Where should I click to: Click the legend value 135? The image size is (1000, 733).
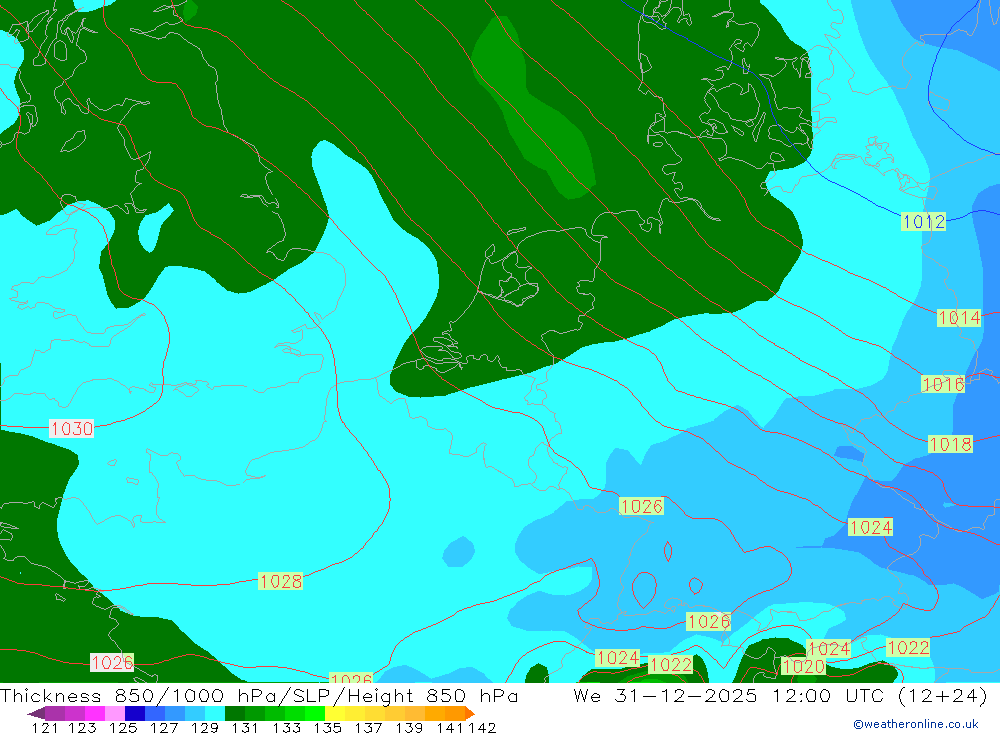(x=328, y=727)
